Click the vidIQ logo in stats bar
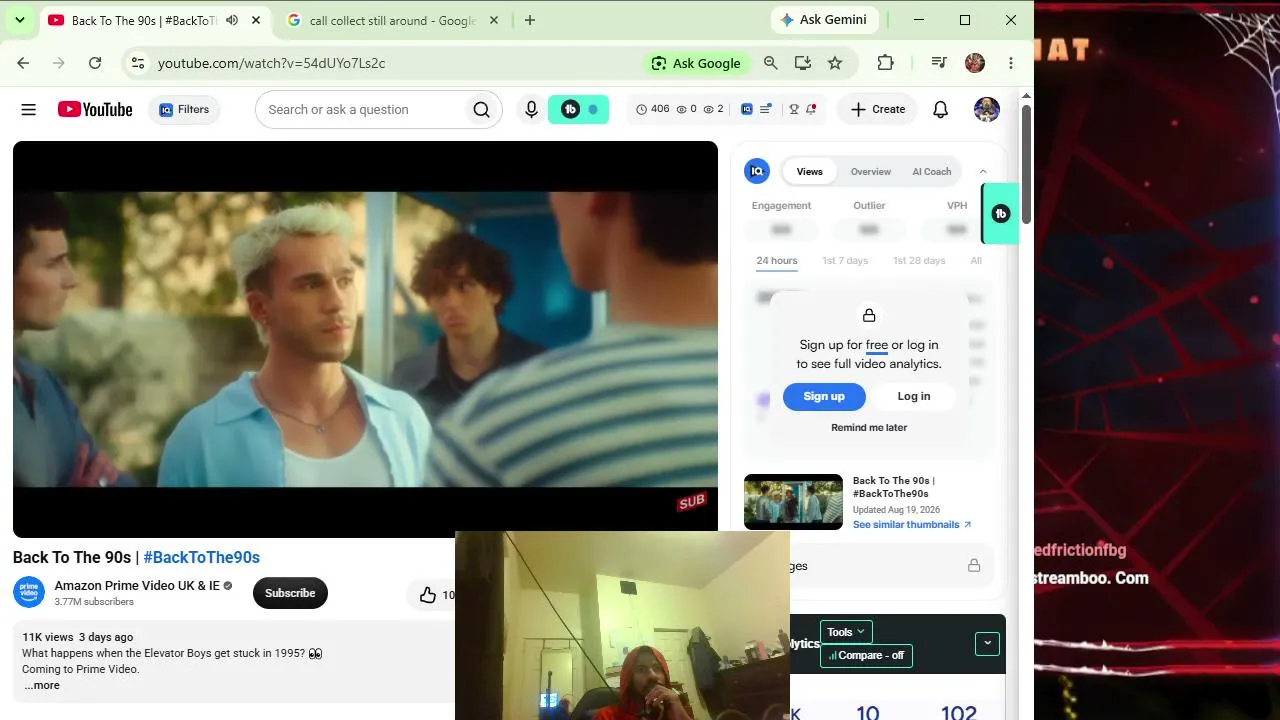The image size is (1280, 720). pyautogui.click(x=746, y=110)
